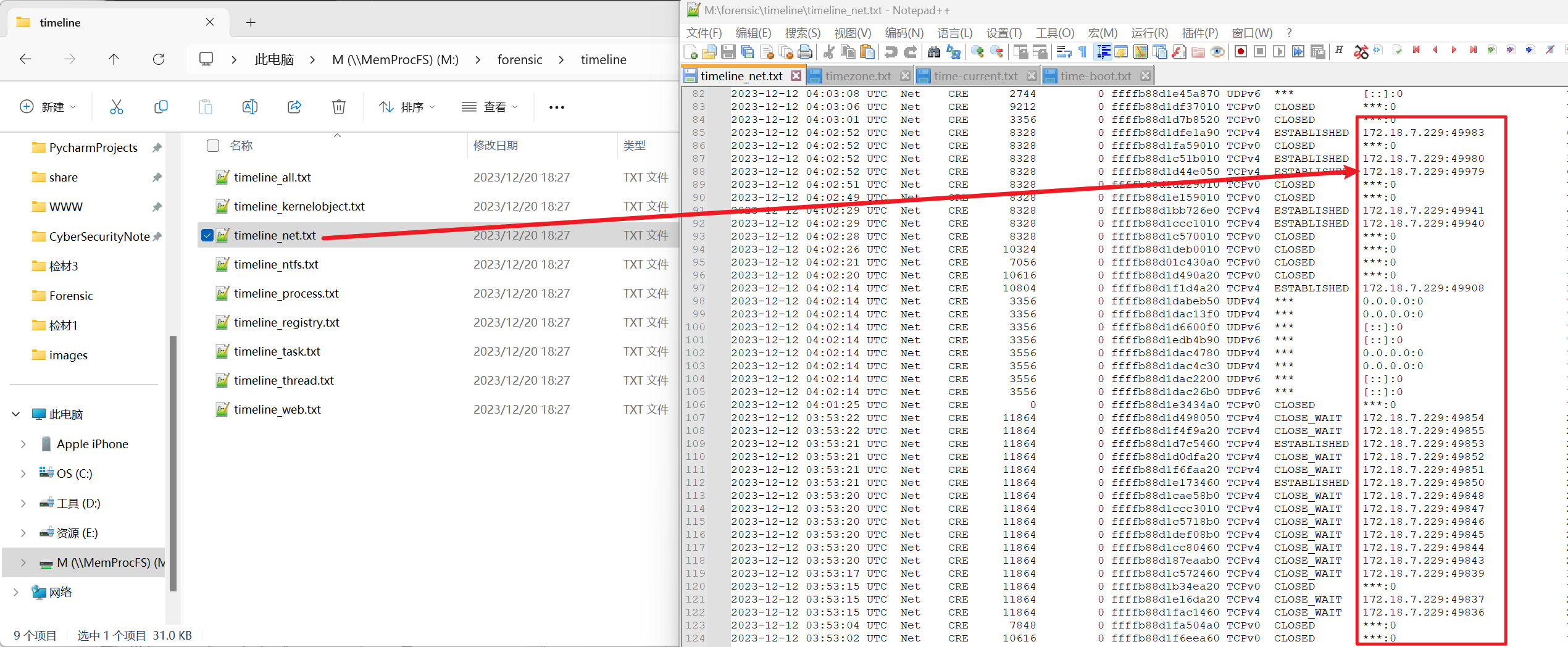Click the Redo arrow in Notepad++ toolbar
Screen dimensions: 1568x647
pyautogui.click(x=911, y=52)
